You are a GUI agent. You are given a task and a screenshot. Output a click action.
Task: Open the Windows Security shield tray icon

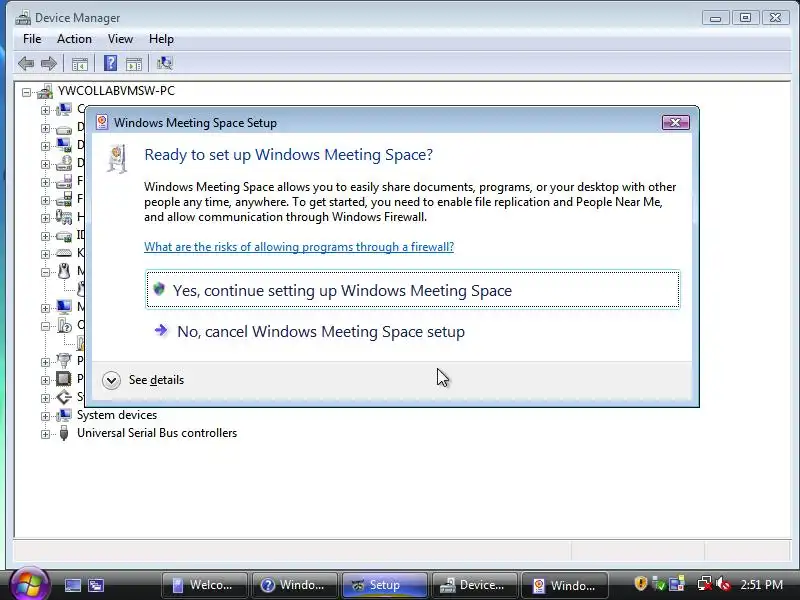[640, 584]
